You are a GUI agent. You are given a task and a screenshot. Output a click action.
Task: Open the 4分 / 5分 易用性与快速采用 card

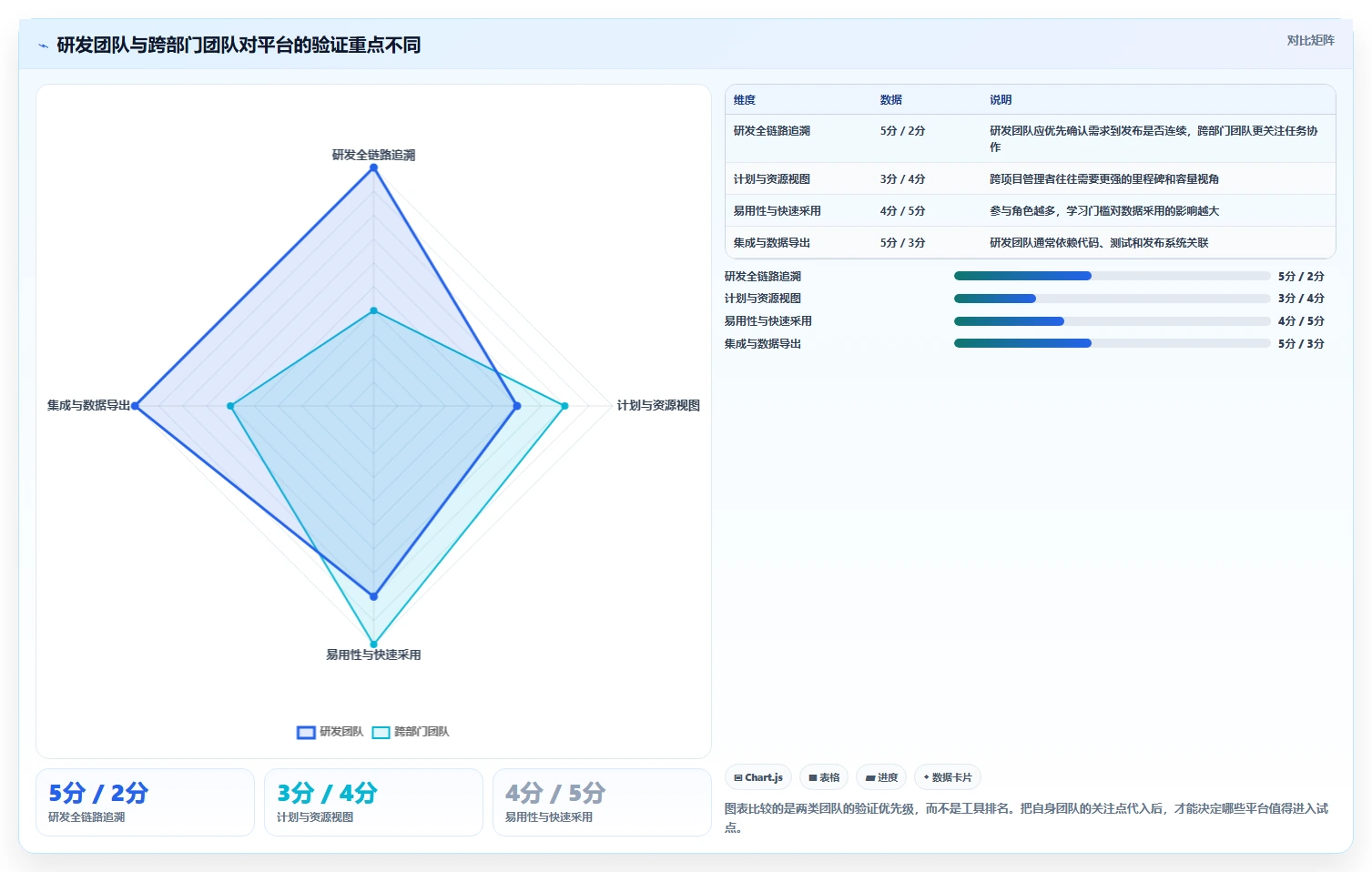(x=602, y=802)
